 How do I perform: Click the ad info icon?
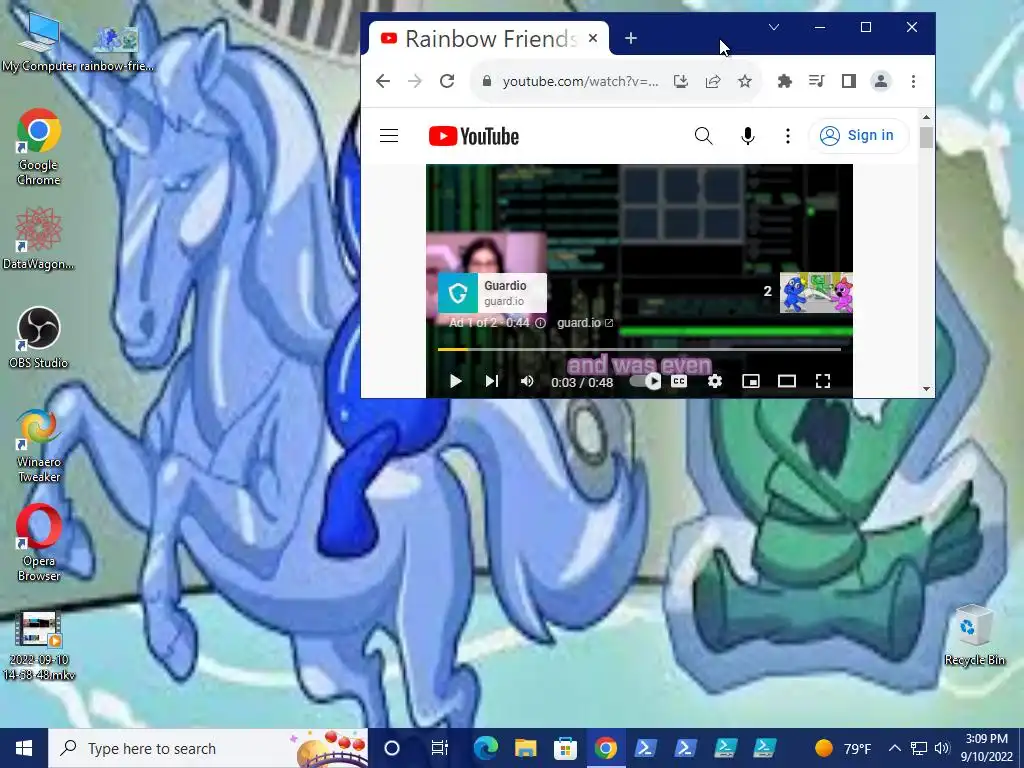(x=540, y=323)
